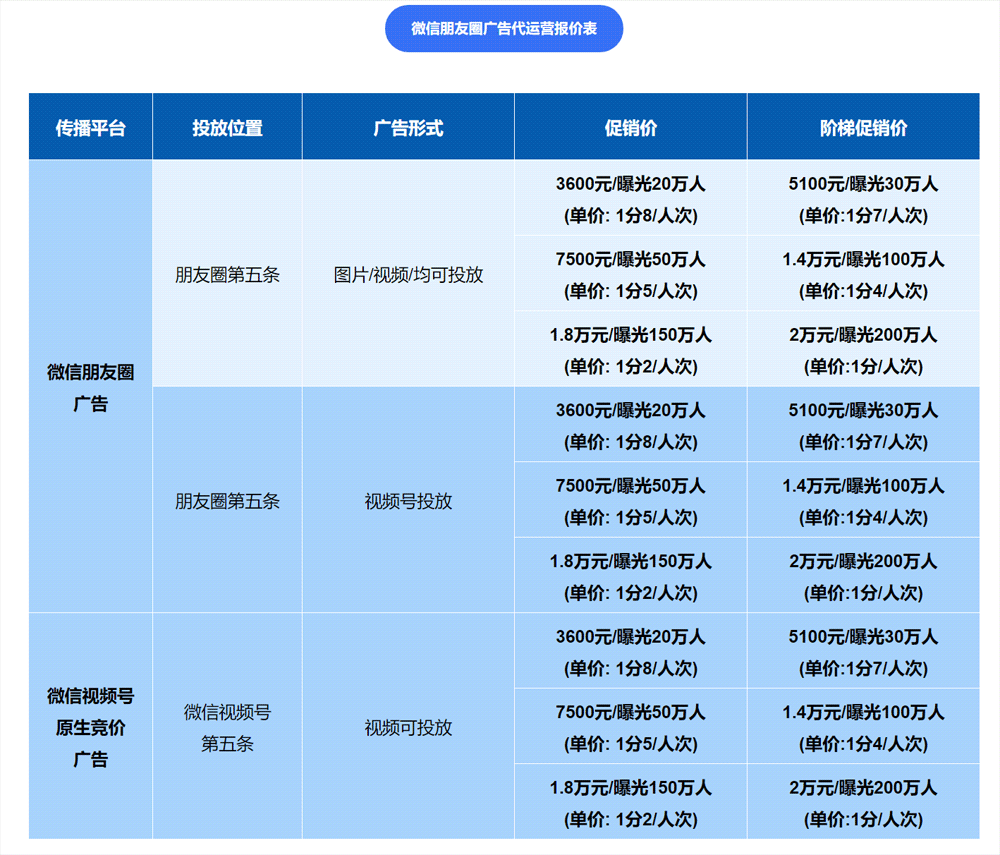The image size is (1000, 855).
Task: Select the 广告形式 column header
Action: click(x=408, y=128)
